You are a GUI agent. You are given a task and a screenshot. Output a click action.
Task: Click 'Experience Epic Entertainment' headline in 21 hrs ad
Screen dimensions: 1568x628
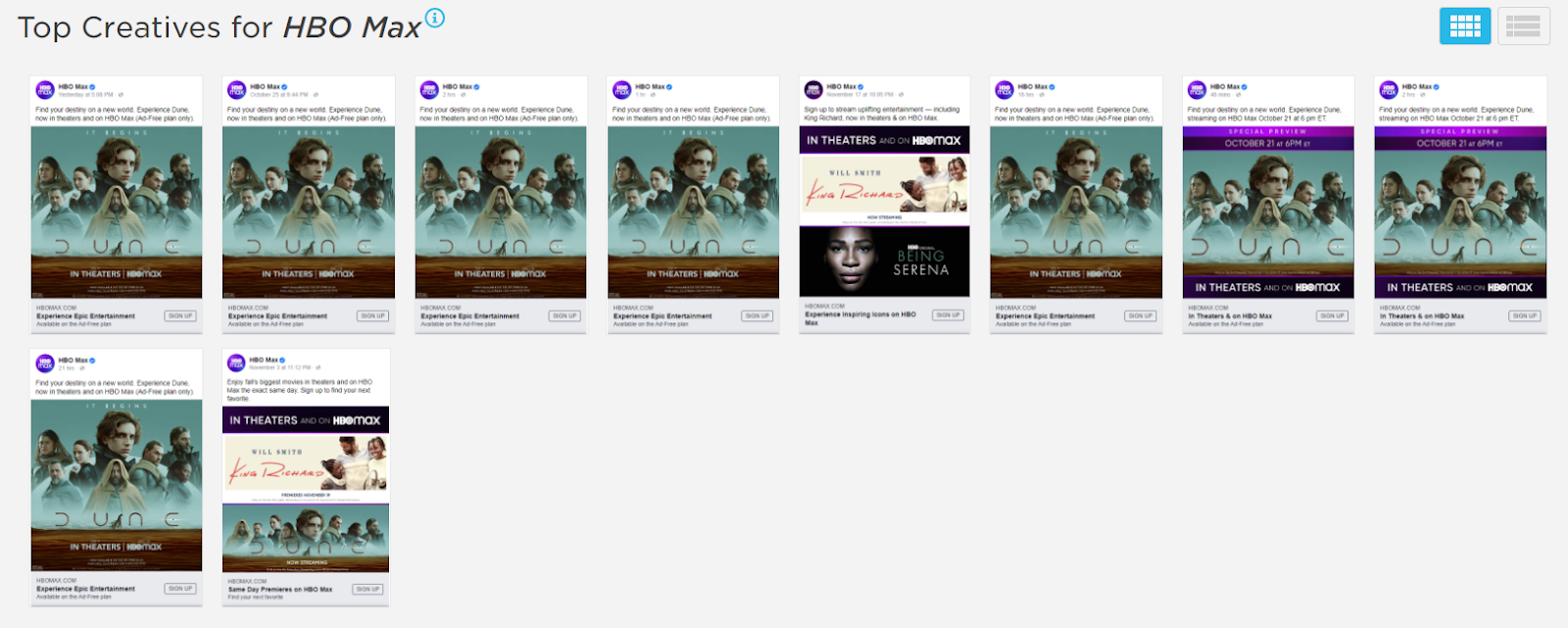(86, 589)
